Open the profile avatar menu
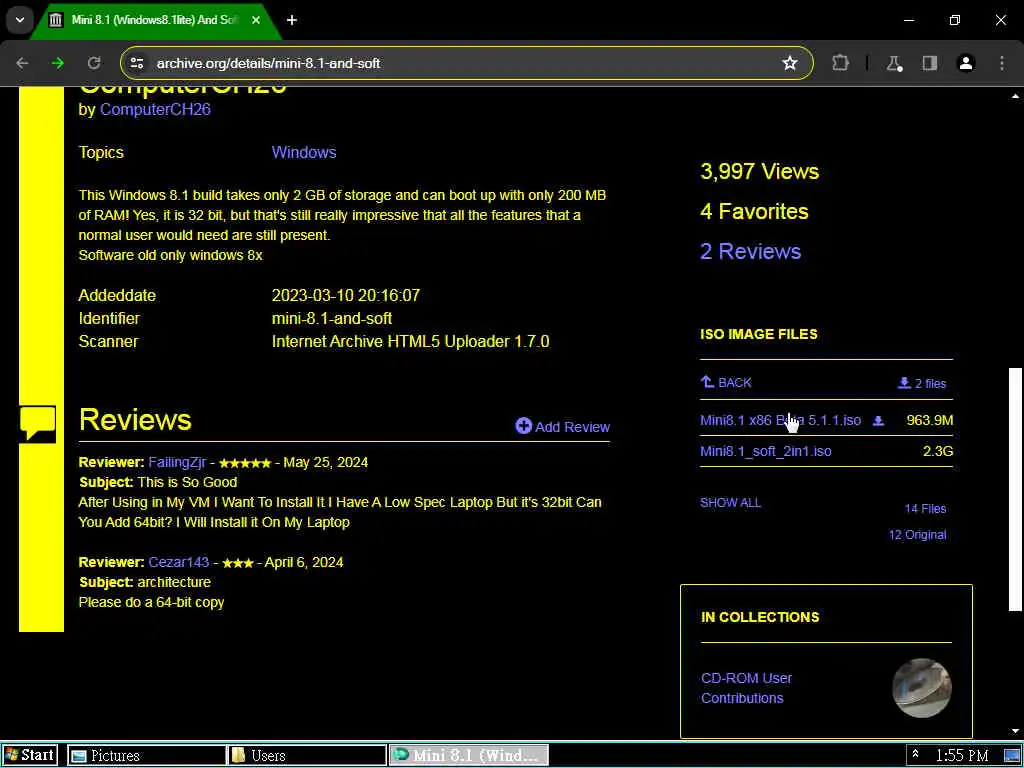Viewport: 1024px width, 768px height. (x=966, y=63)
